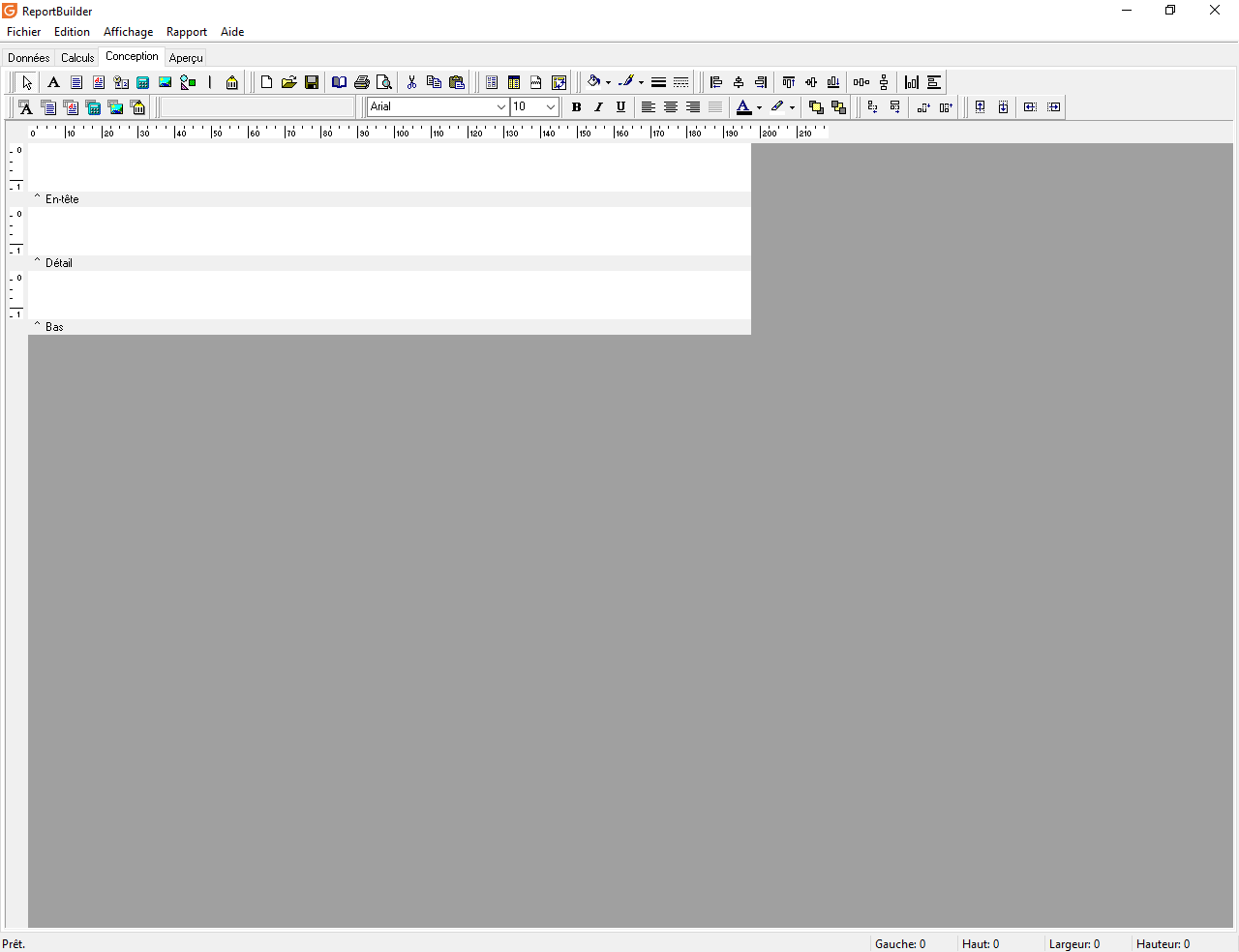Select the Variable calculator component
Viewport: 1239px width, 952px height.
143,82
